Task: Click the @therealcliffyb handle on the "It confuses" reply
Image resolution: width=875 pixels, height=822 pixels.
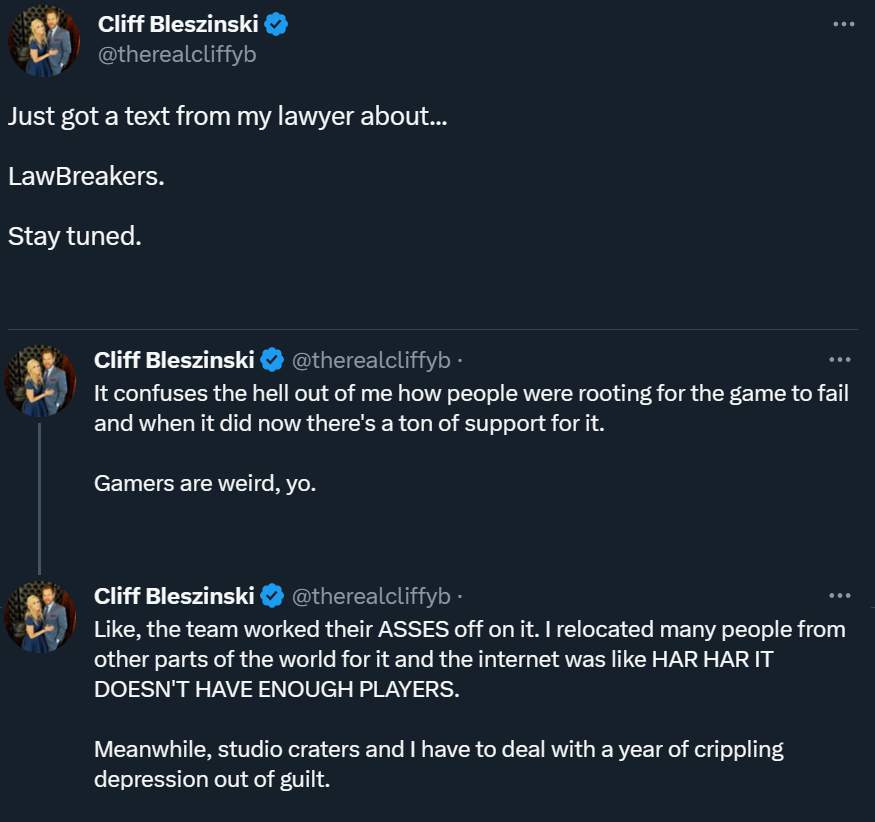Action: 370,360
